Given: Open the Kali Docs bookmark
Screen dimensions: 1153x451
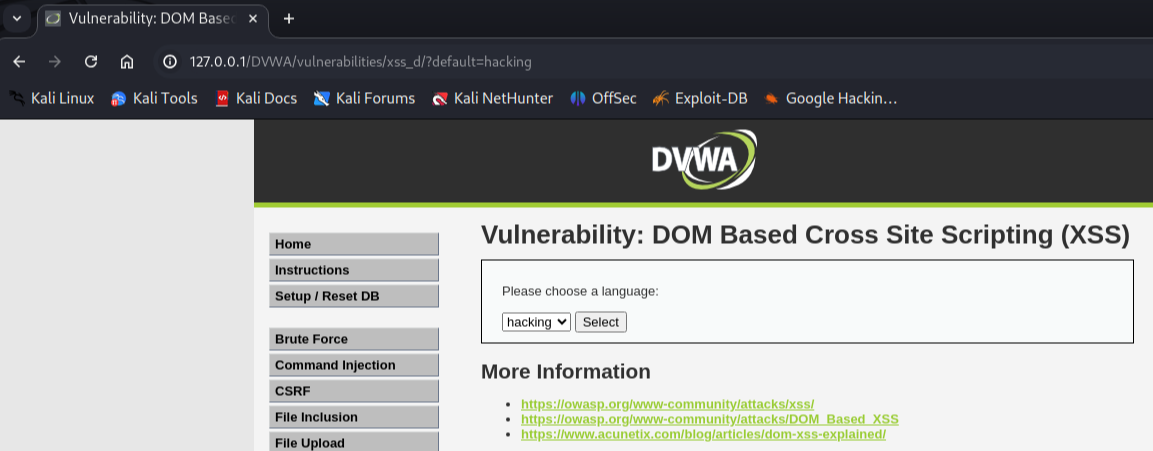Looking at the screenshot, I should click(255, 98).
